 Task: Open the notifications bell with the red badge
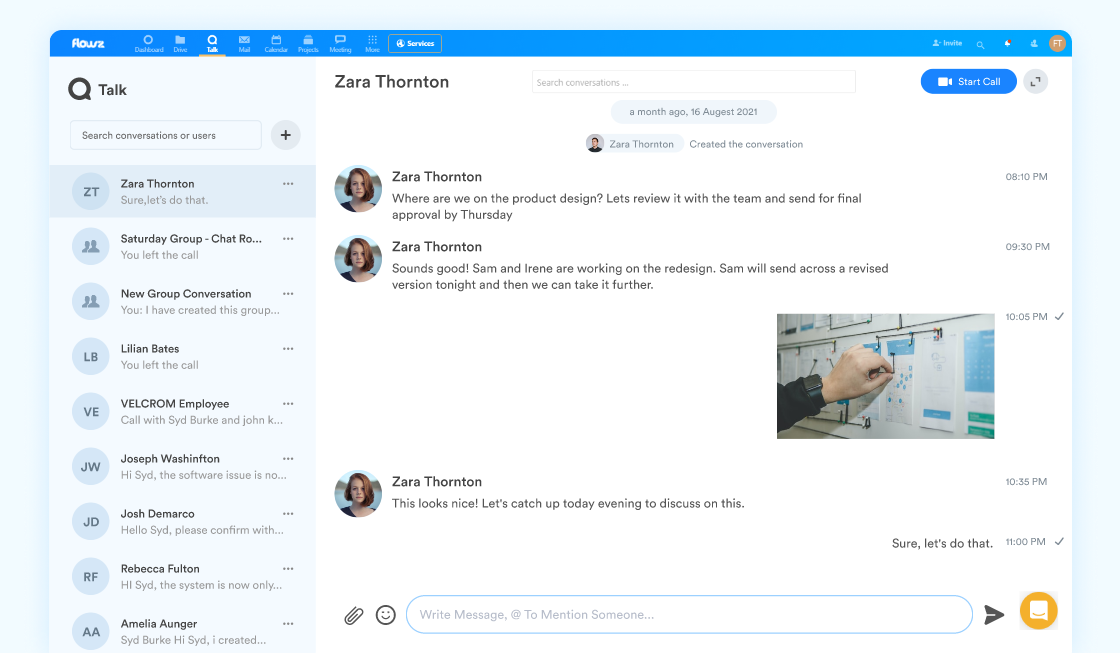click(1007, 43)
